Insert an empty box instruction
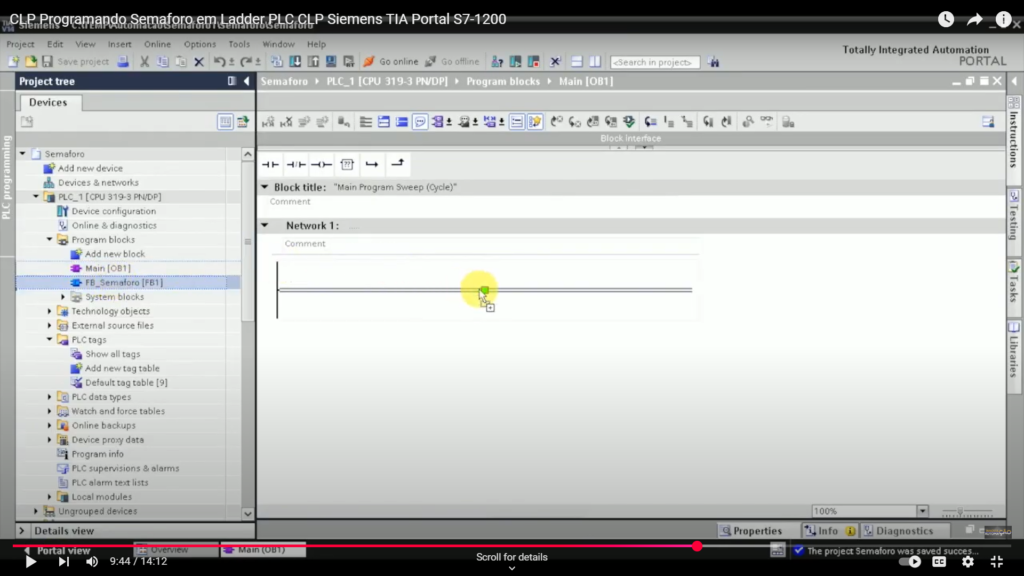The height and width of the screenshot is (576, 1024). (347, 165)
